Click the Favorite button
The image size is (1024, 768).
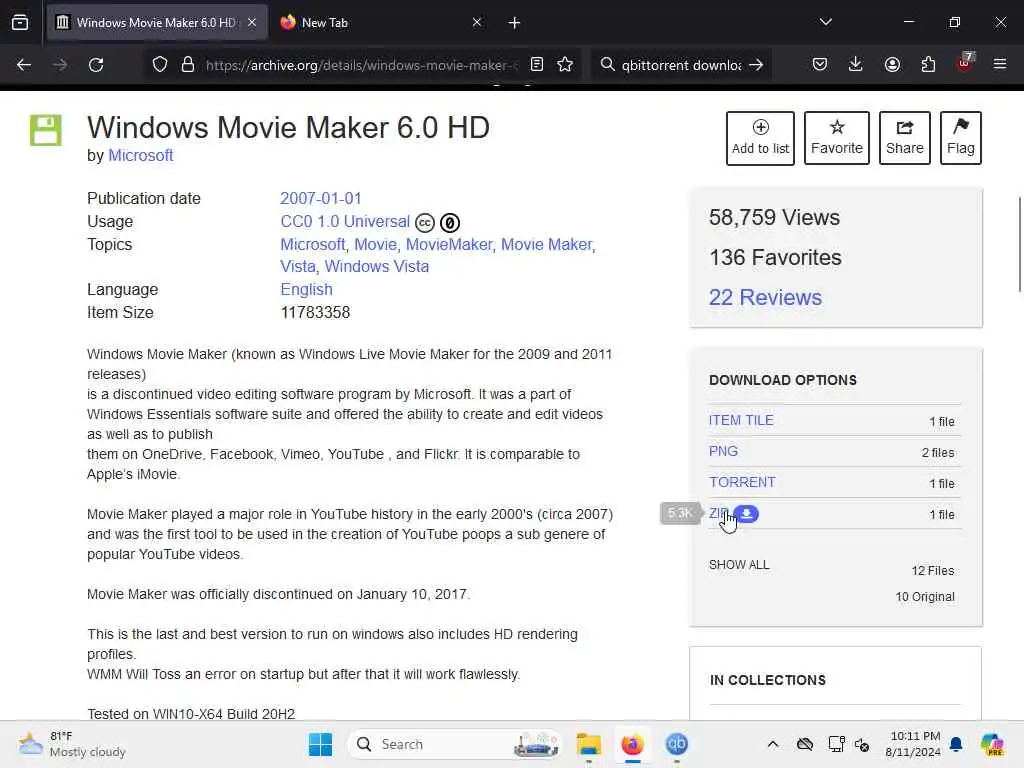click(x=837, y=138)
